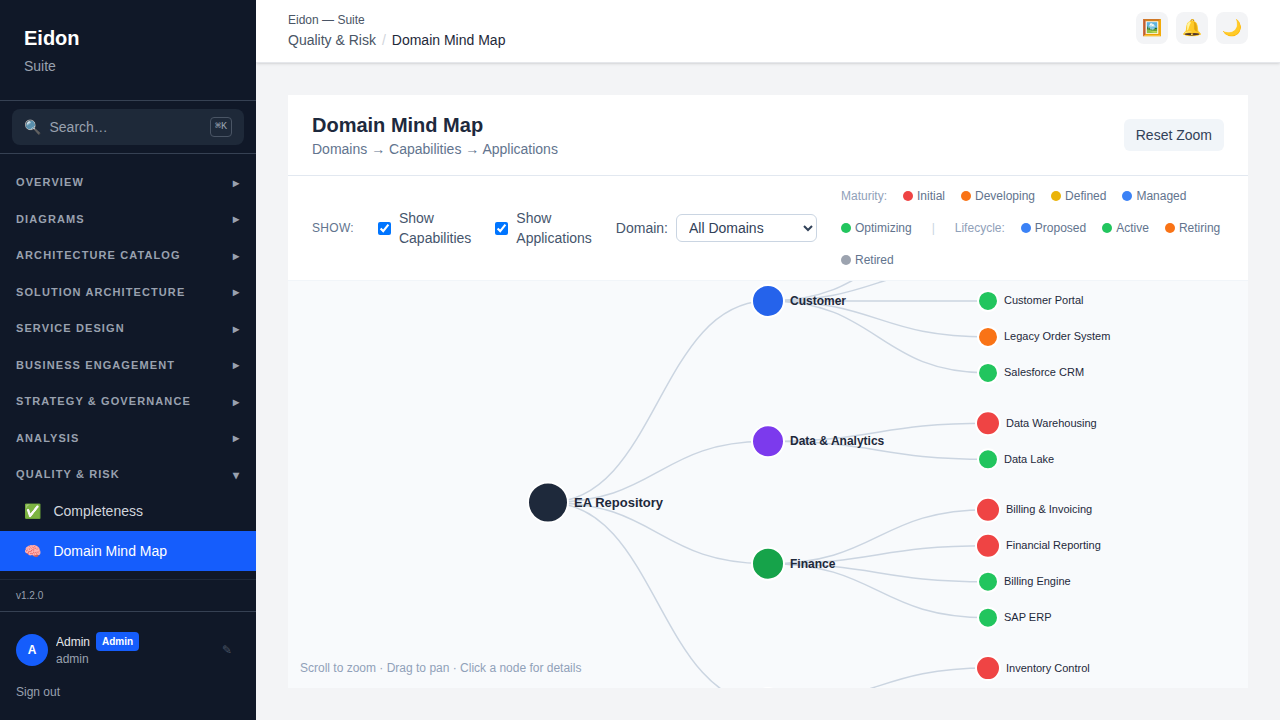Click the Customer Portal node circle
1280x720 pixels.
(x=988, y=301)
